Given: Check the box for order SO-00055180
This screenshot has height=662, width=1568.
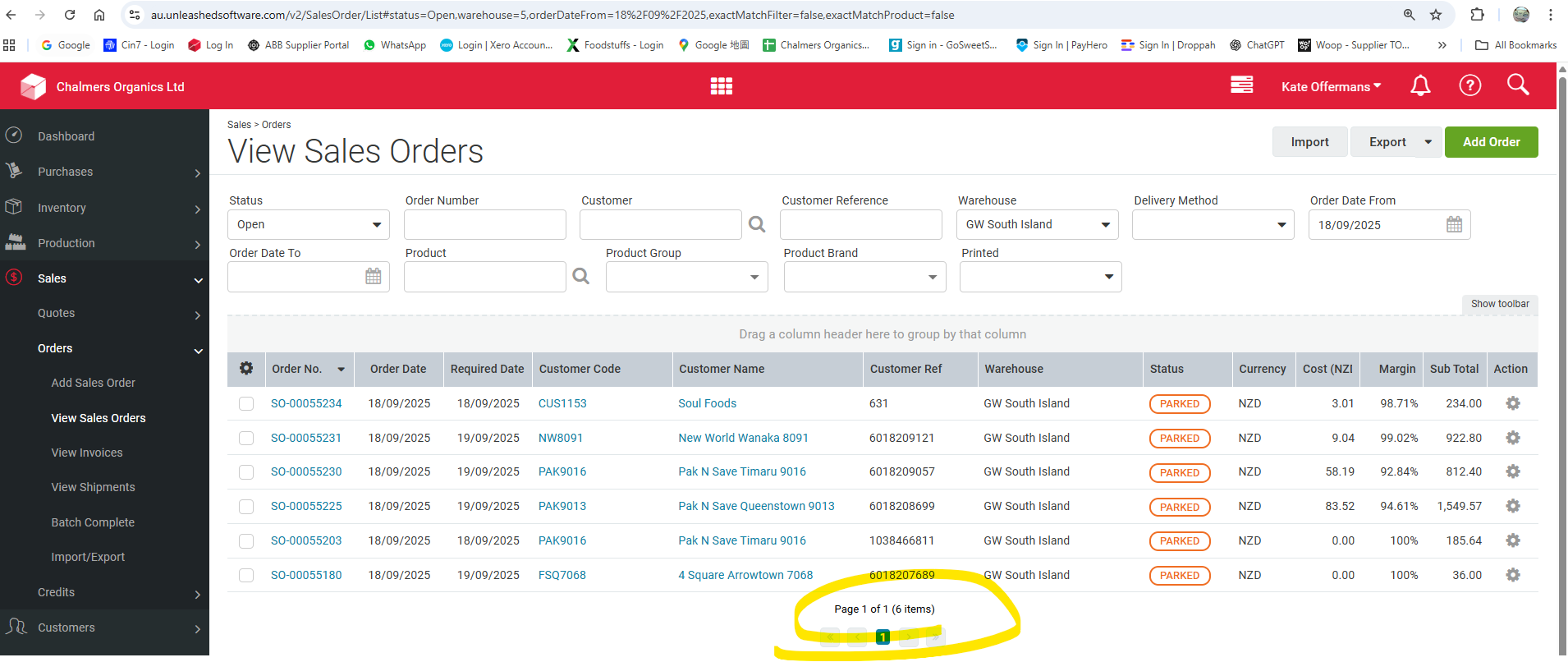Looking at the screenshot, I should pos(246,575).
